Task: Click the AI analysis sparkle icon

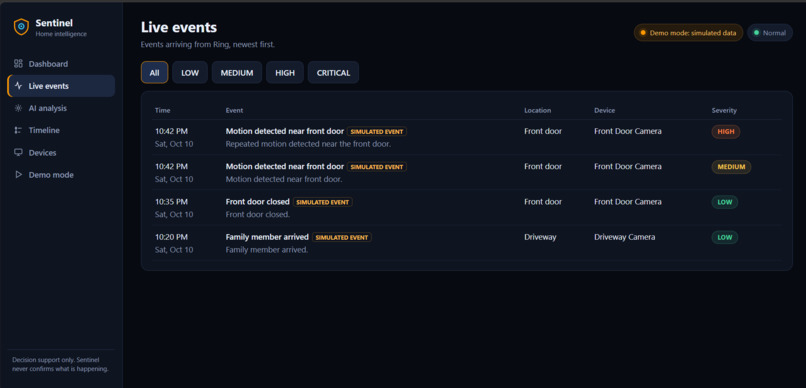Action: (x=19, y=108)
